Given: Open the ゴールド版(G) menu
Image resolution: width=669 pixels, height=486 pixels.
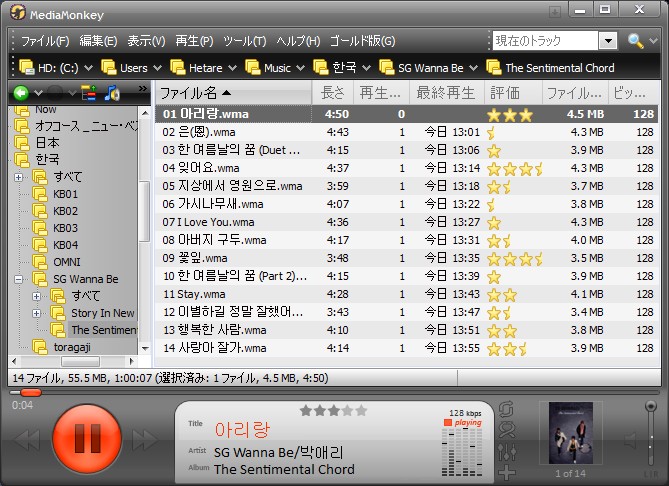Looking at the screenshot, I should point(363,41).
